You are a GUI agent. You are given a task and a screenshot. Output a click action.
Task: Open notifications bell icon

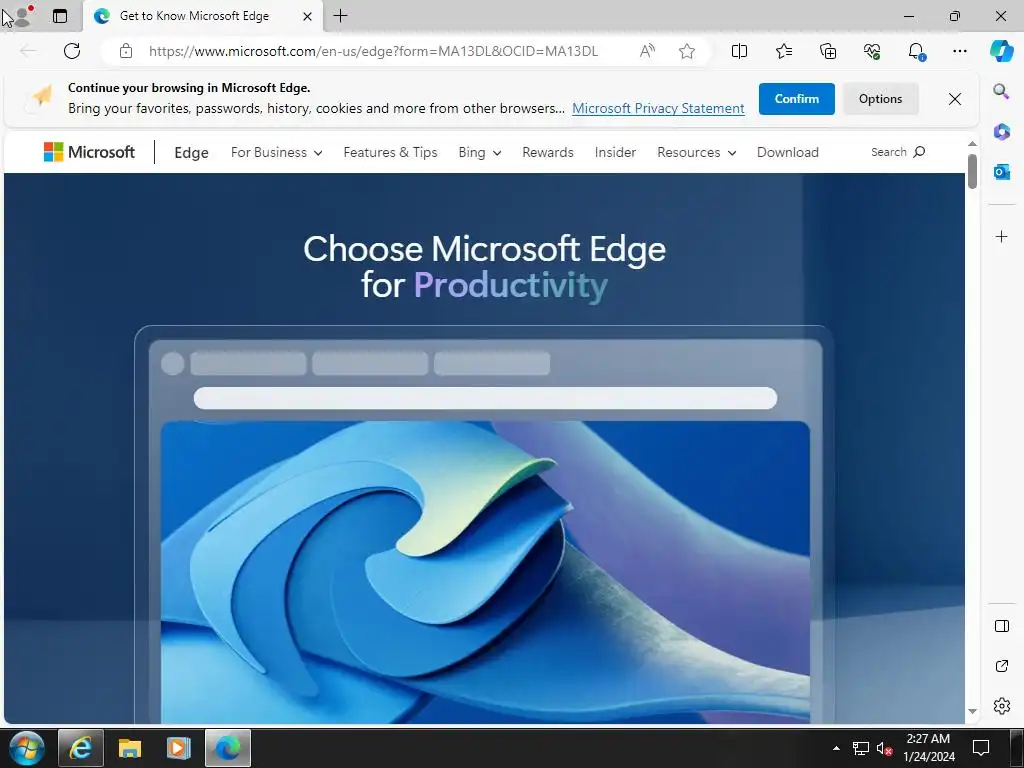pyautogui.click(x=916, y=51)
